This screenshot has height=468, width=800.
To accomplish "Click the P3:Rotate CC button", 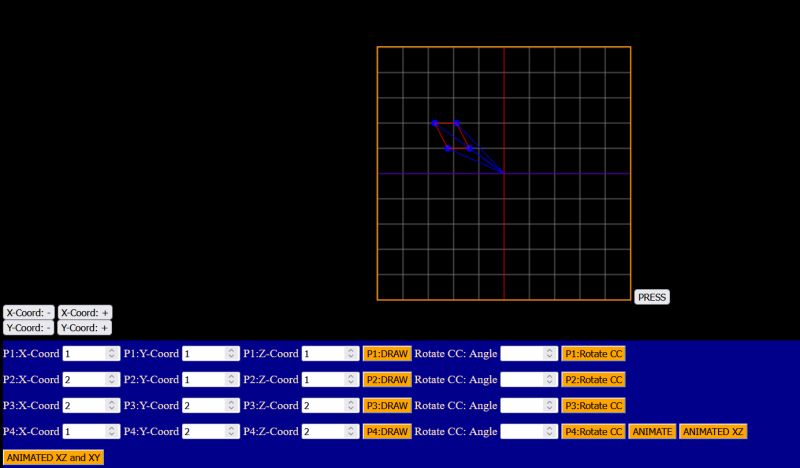I will [593, 406].
